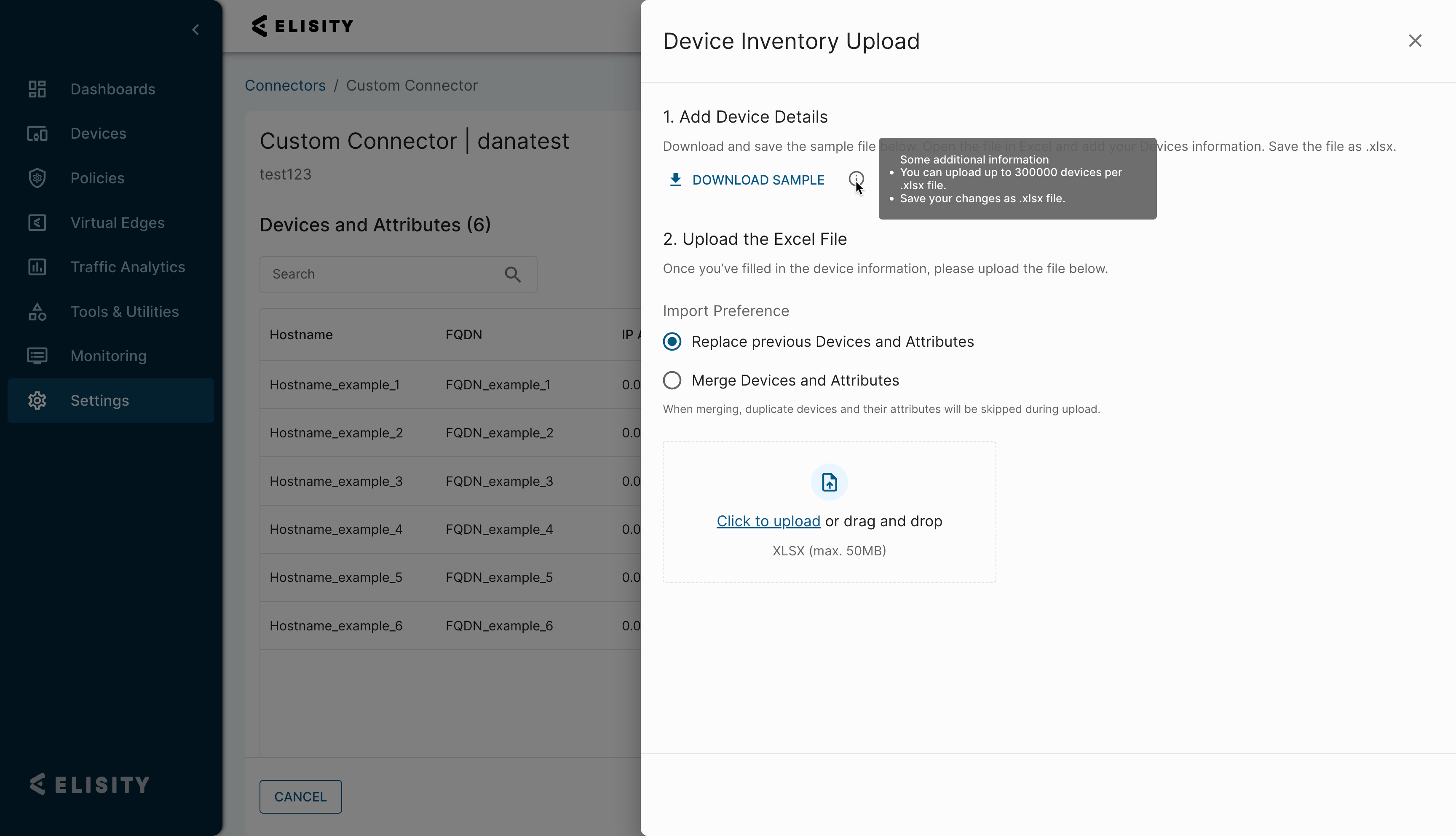Navigate to Policies section

point(98,178)
